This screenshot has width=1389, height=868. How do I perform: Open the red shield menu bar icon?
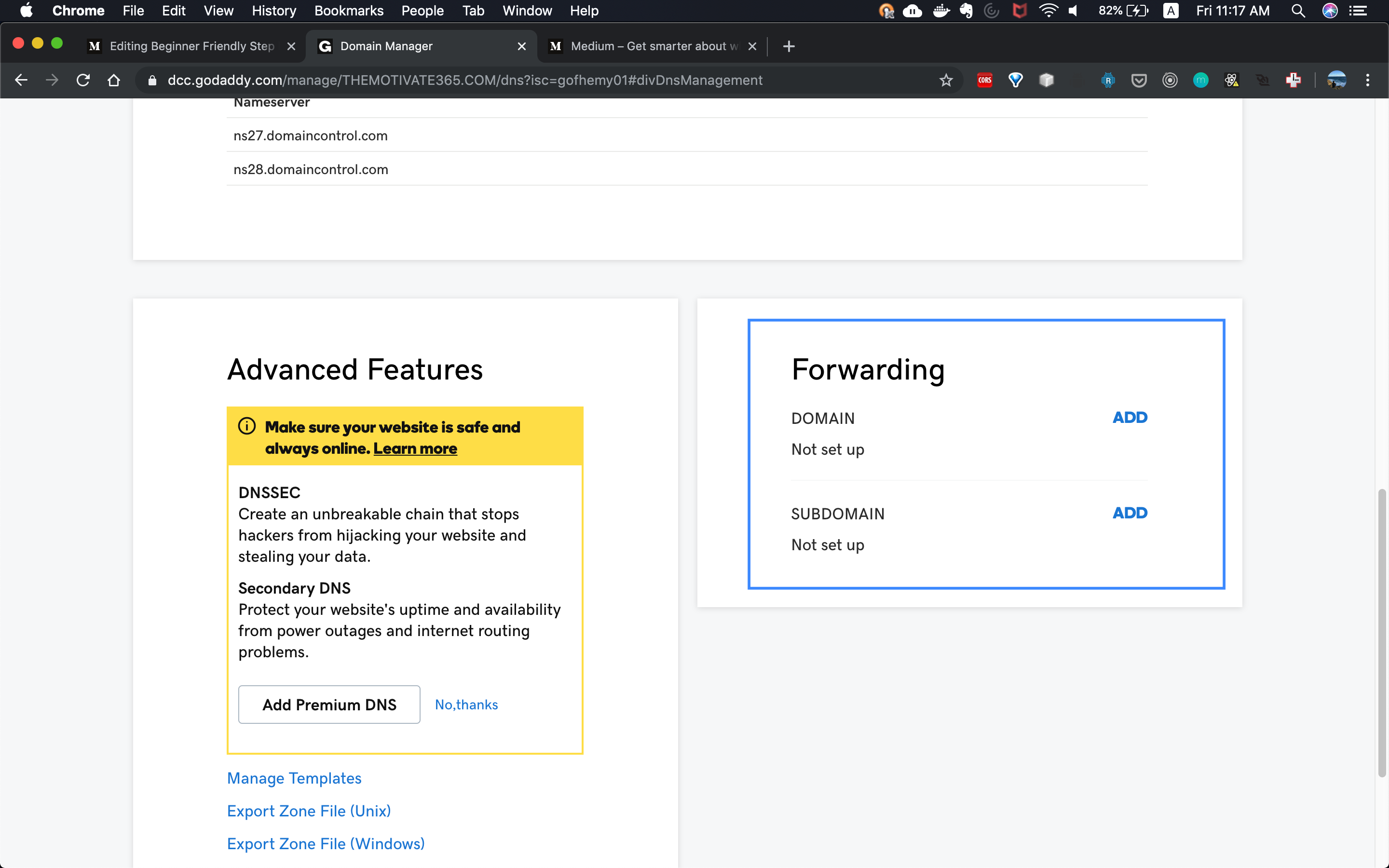[1020, 11]
